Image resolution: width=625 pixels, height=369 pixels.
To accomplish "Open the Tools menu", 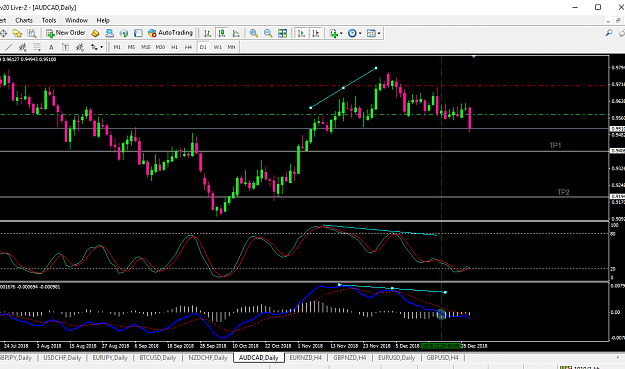I will 49,20.
